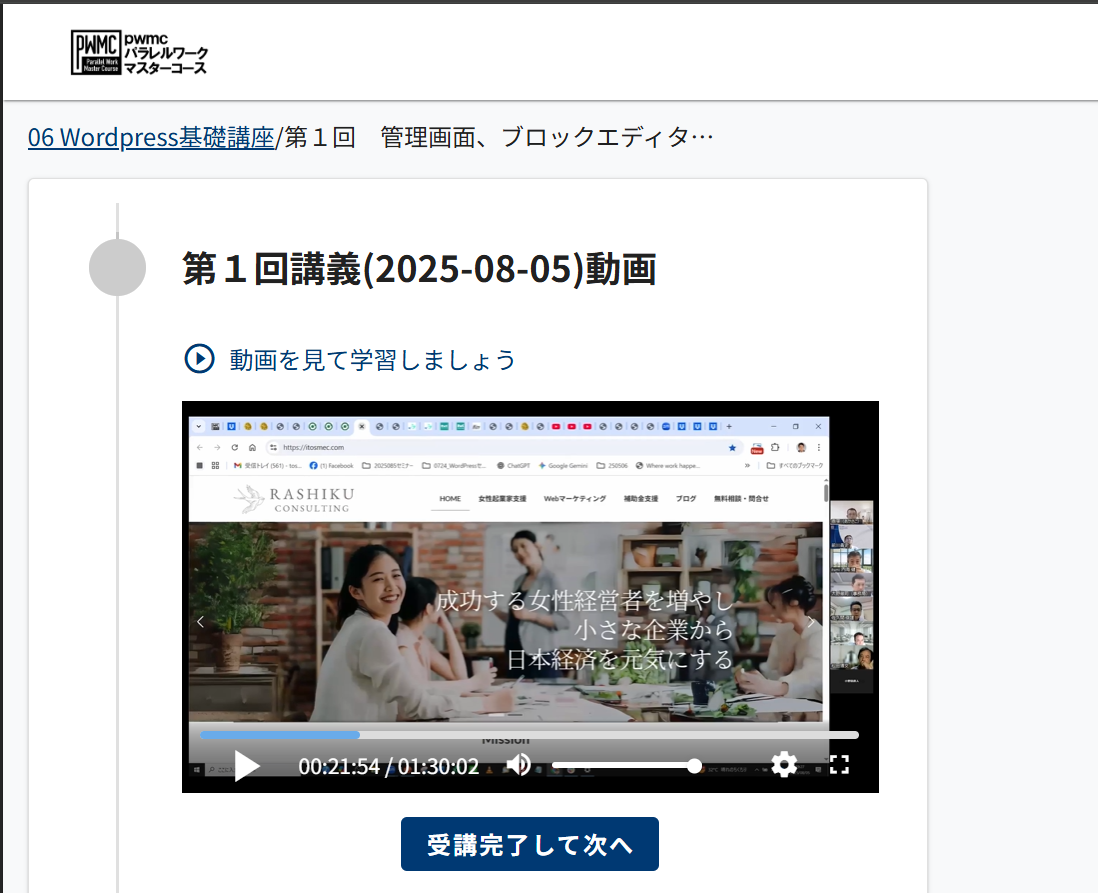
Task: Play the lecture video
Action: [247, 766]
